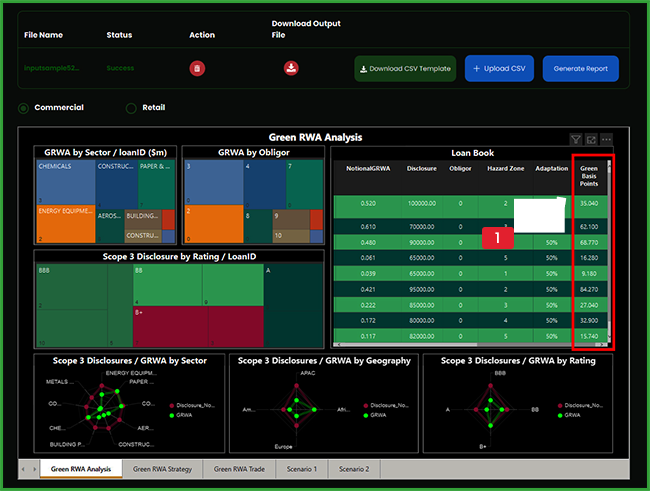The width and height of the screenshot is (650, 491).
Task: Click the Loan Book vertical scrollbar
Action: click(x=609, y=251)
